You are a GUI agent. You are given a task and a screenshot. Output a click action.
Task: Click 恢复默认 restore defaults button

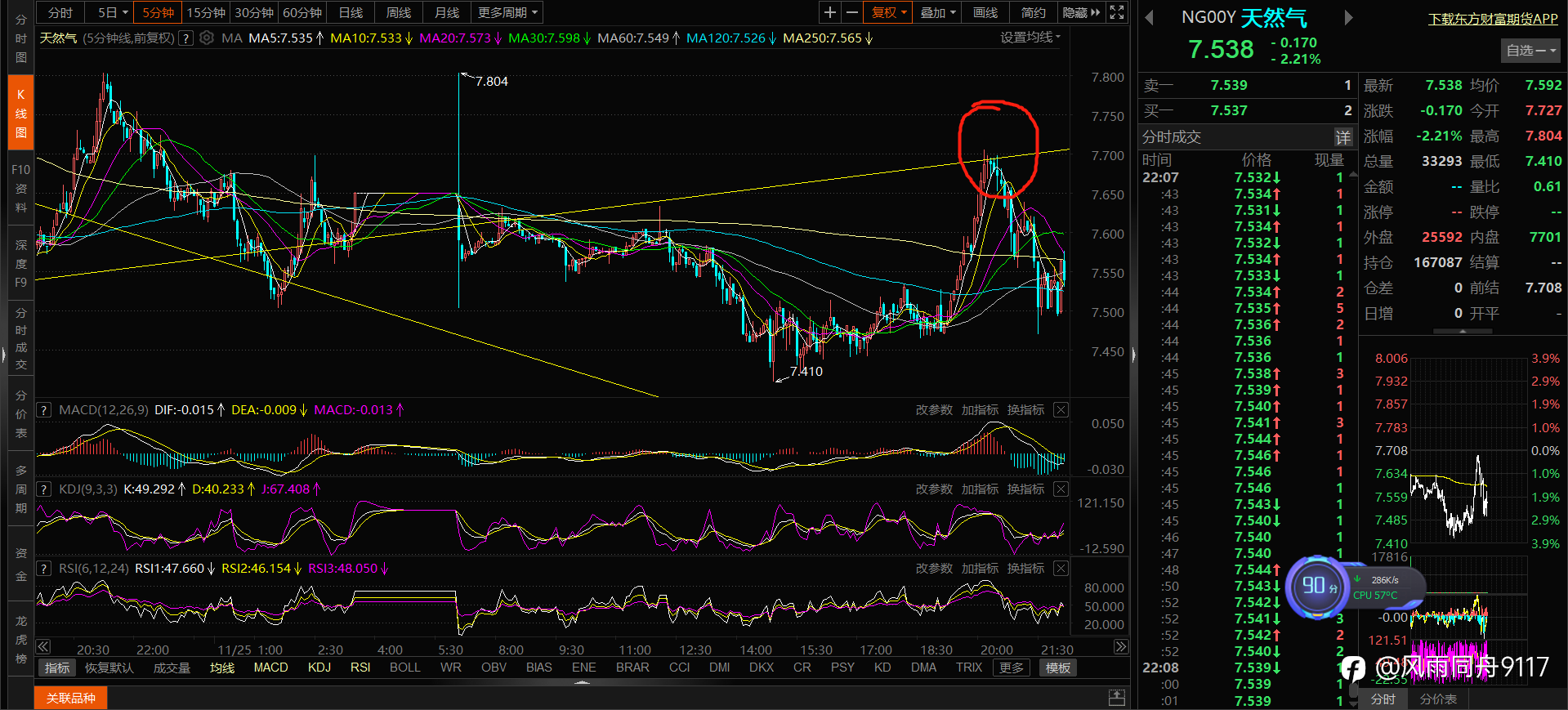pyautogui.click(x=109, y=668)
